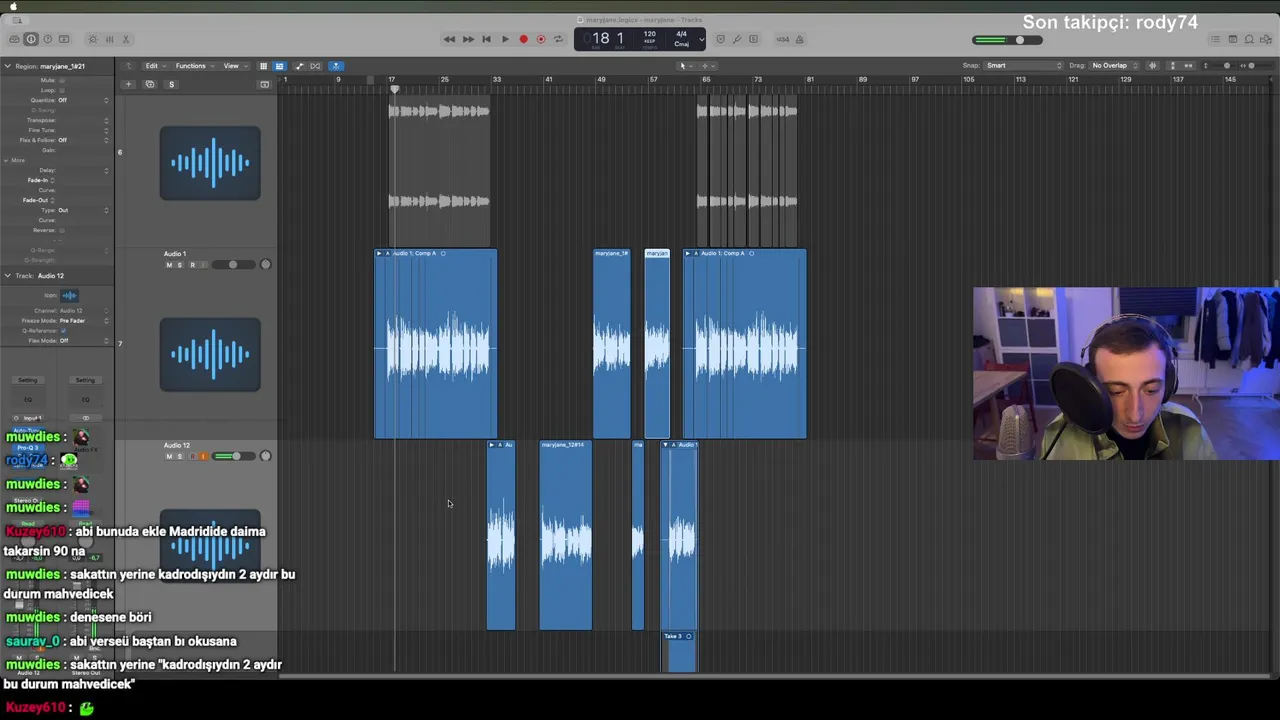Open the Snap Smart dropdown
1280x720 pixels.
click(x=1024, y=66)
